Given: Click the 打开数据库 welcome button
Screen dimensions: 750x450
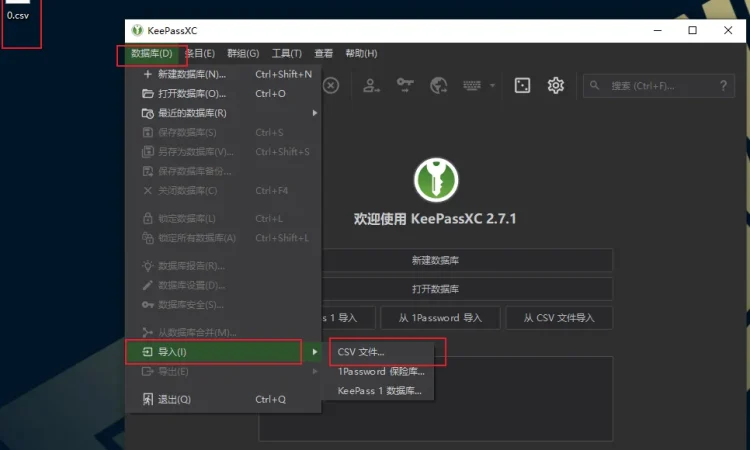Looking at the screenshot, I should coord(466,289).
